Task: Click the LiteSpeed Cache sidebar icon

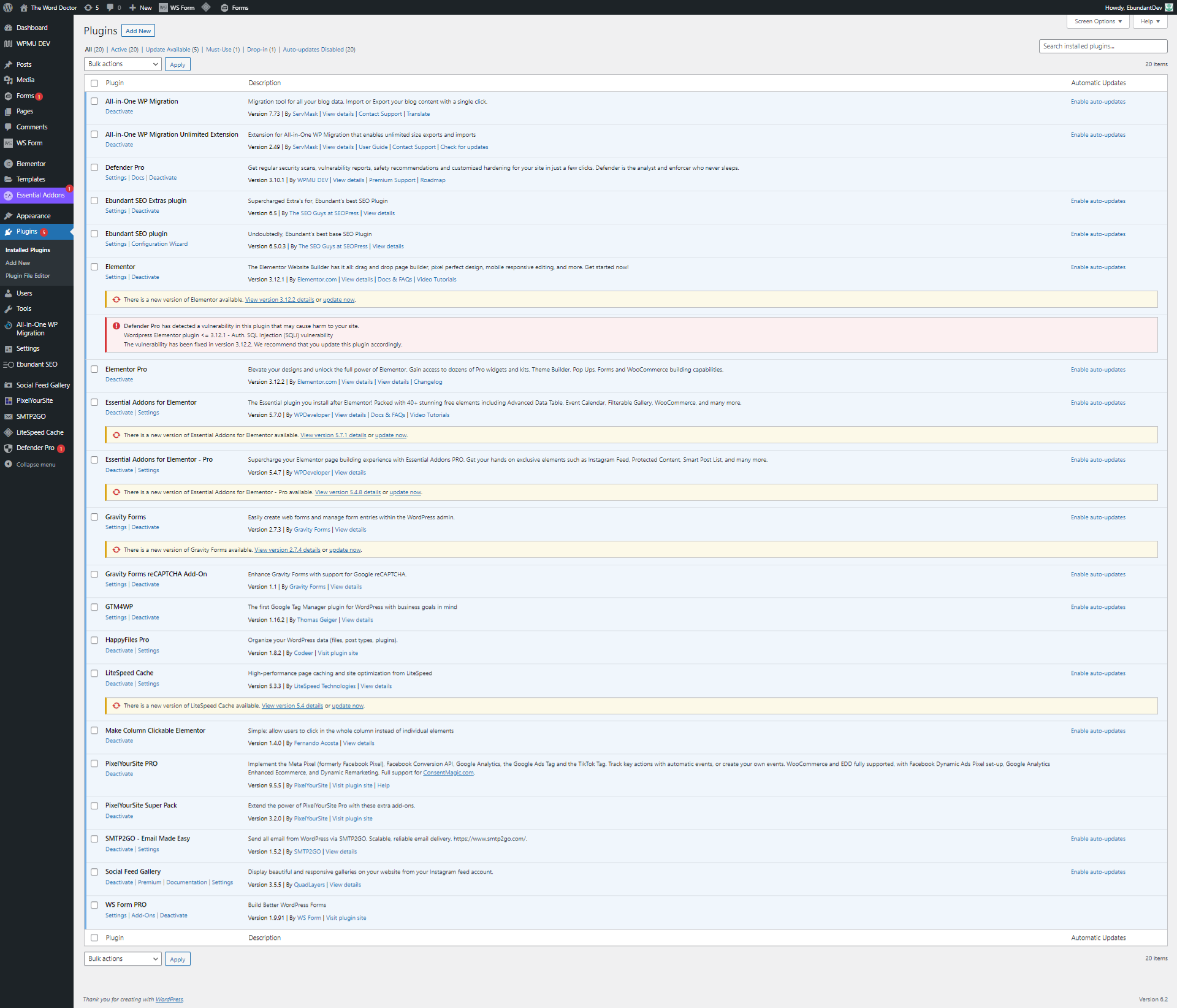Action: pos(8,432)
